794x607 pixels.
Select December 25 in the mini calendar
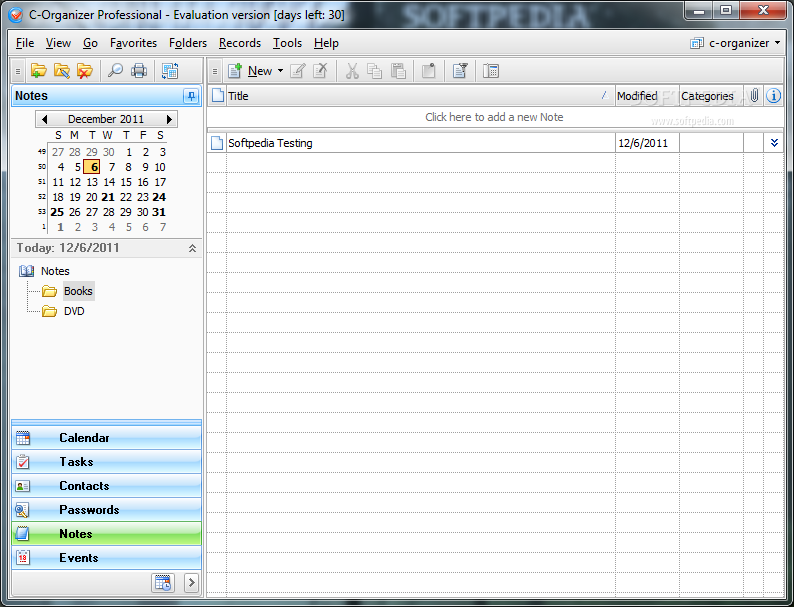tap(57, 212)
